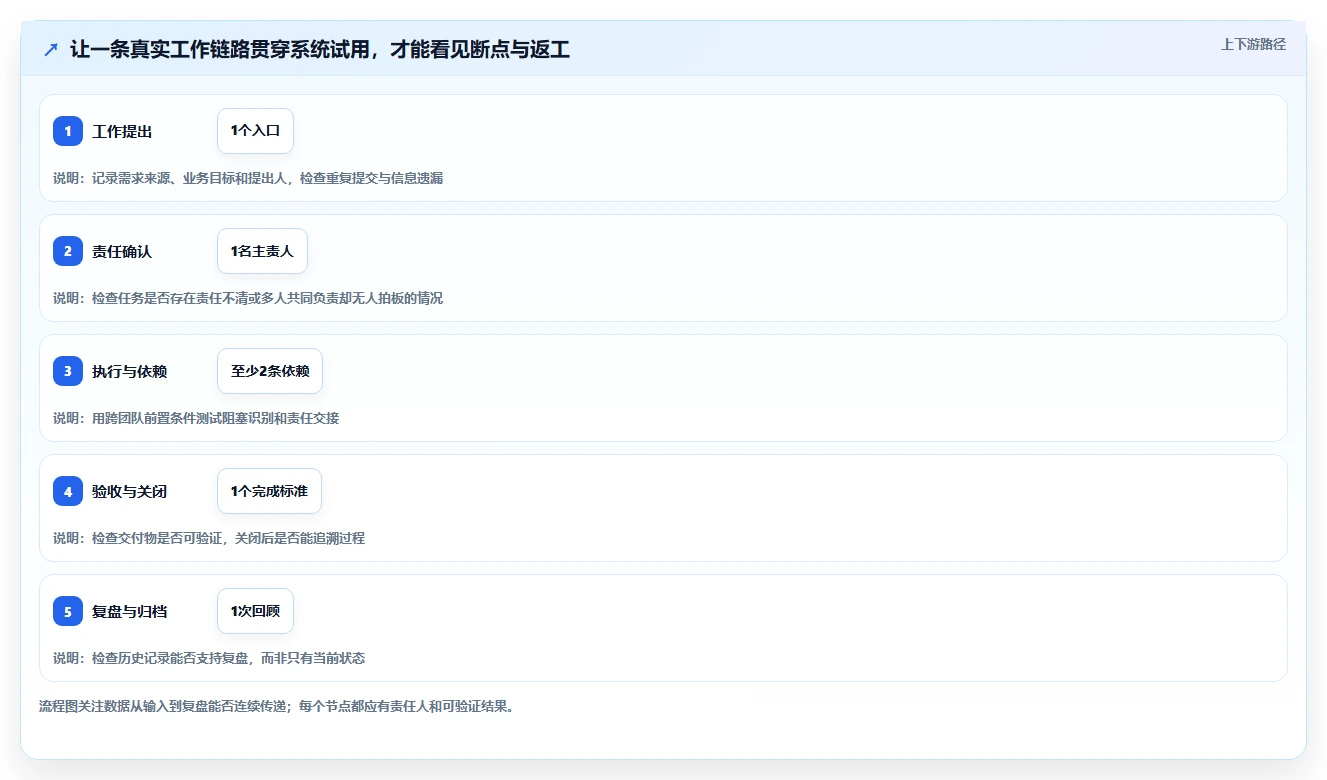Click the header title 让一条真实工作链路贯穿系统试用
1327x780 pixels.
(320, 50)
